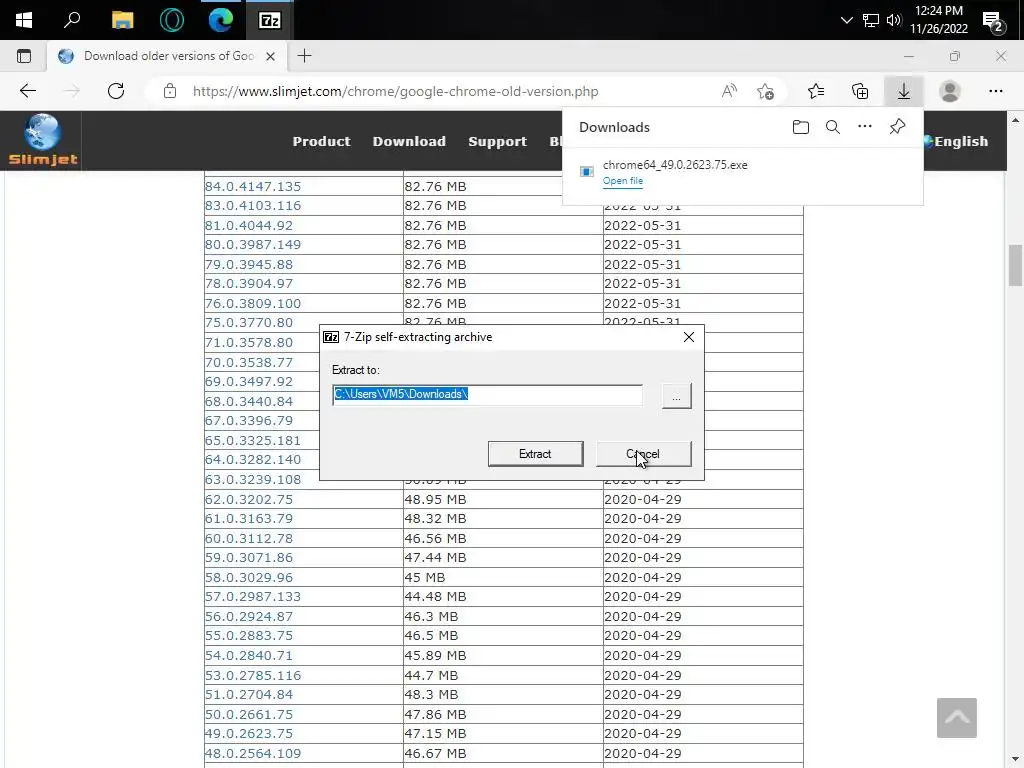Open version link 58.0.3029.96
Image resolution: width=1024 pixels, height=768 pixels.
[249, 577]
